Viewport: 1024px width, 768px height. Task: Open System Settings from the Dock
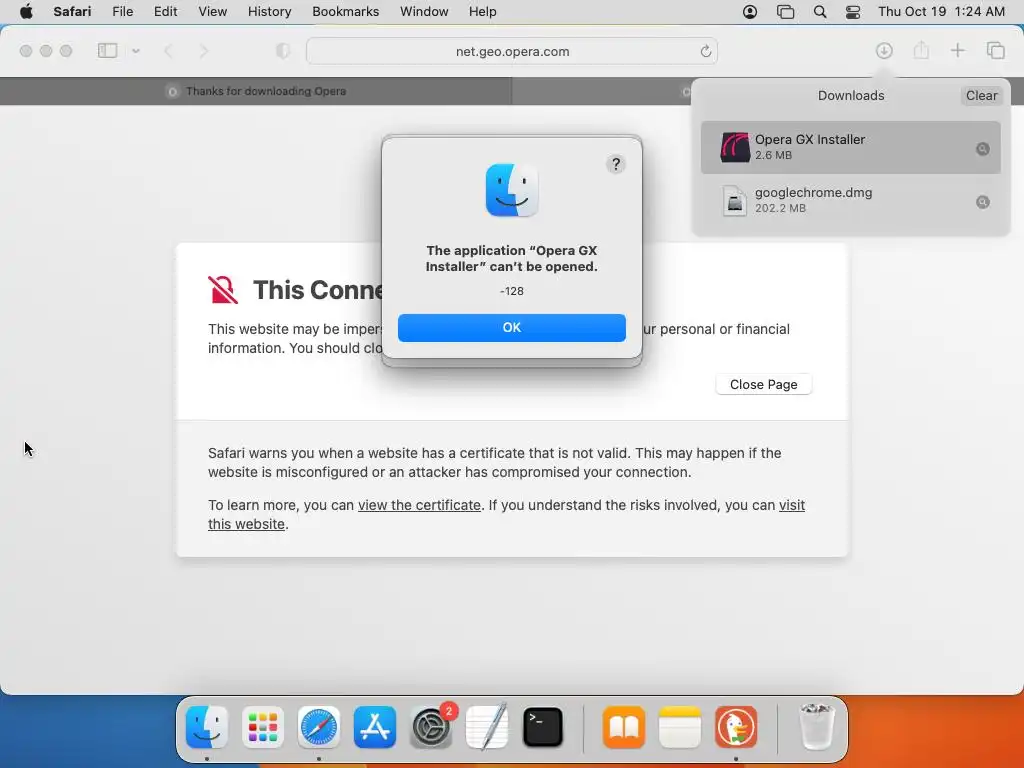(431, 727)
